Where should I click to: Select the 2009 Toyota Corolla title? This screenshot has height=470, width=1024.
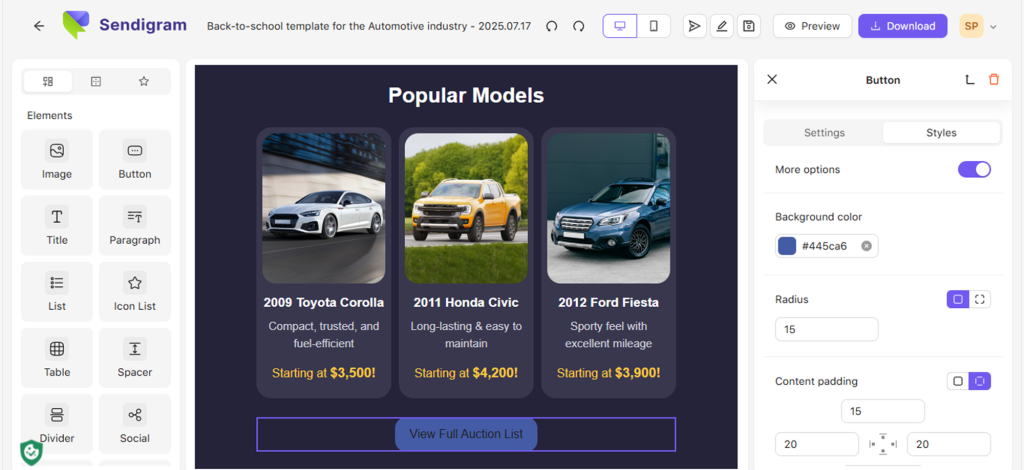[323, 302]
